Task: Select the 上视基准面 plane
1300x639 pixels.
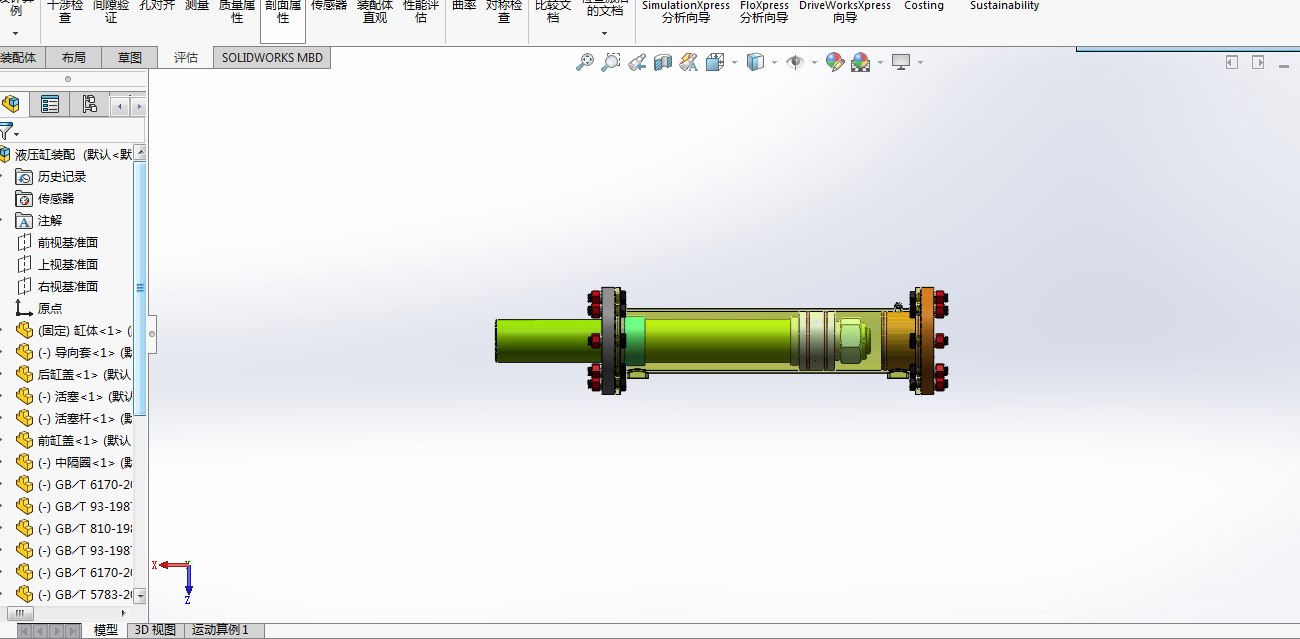Action: [x=57, y=264]
